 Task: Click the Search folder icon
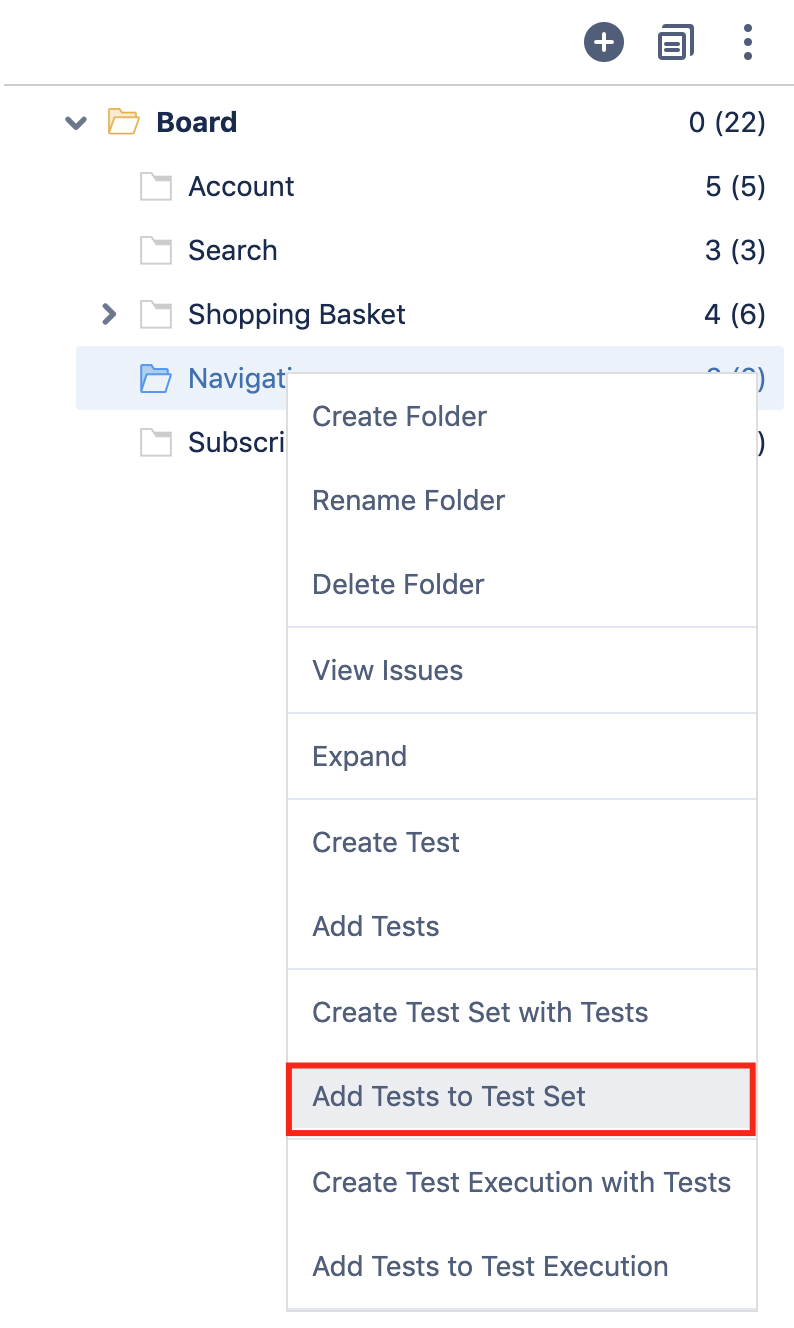(x=156, y=251)
